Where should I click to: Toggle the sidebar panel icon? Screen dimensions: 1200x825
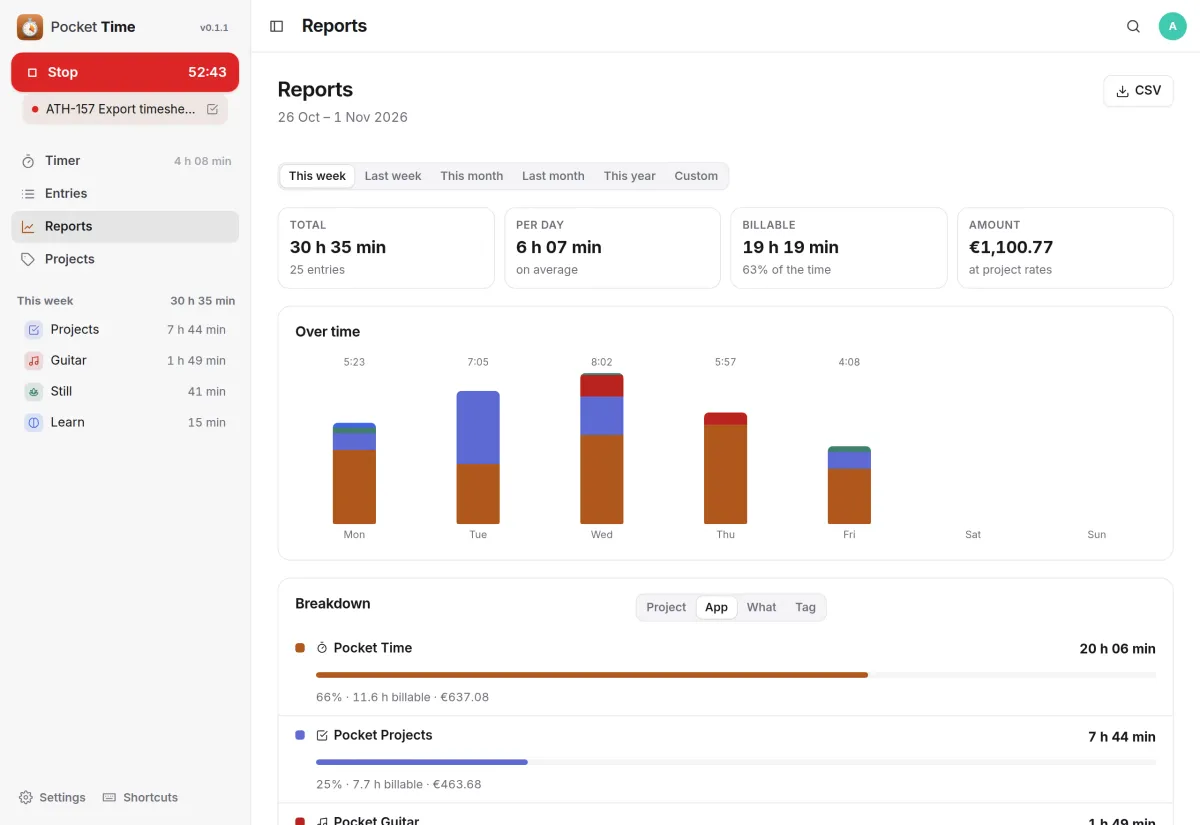(x=277, y=26)
